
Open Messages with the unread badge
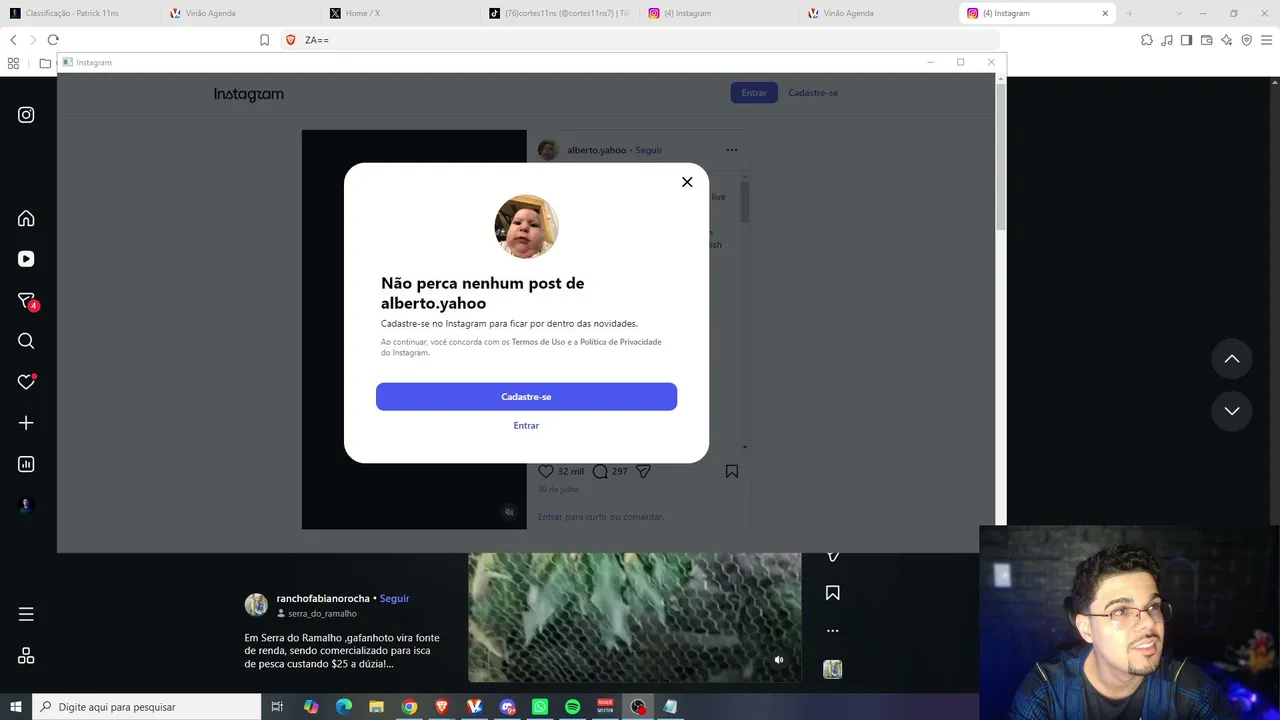pyautogui.click(x=27, y=301)
